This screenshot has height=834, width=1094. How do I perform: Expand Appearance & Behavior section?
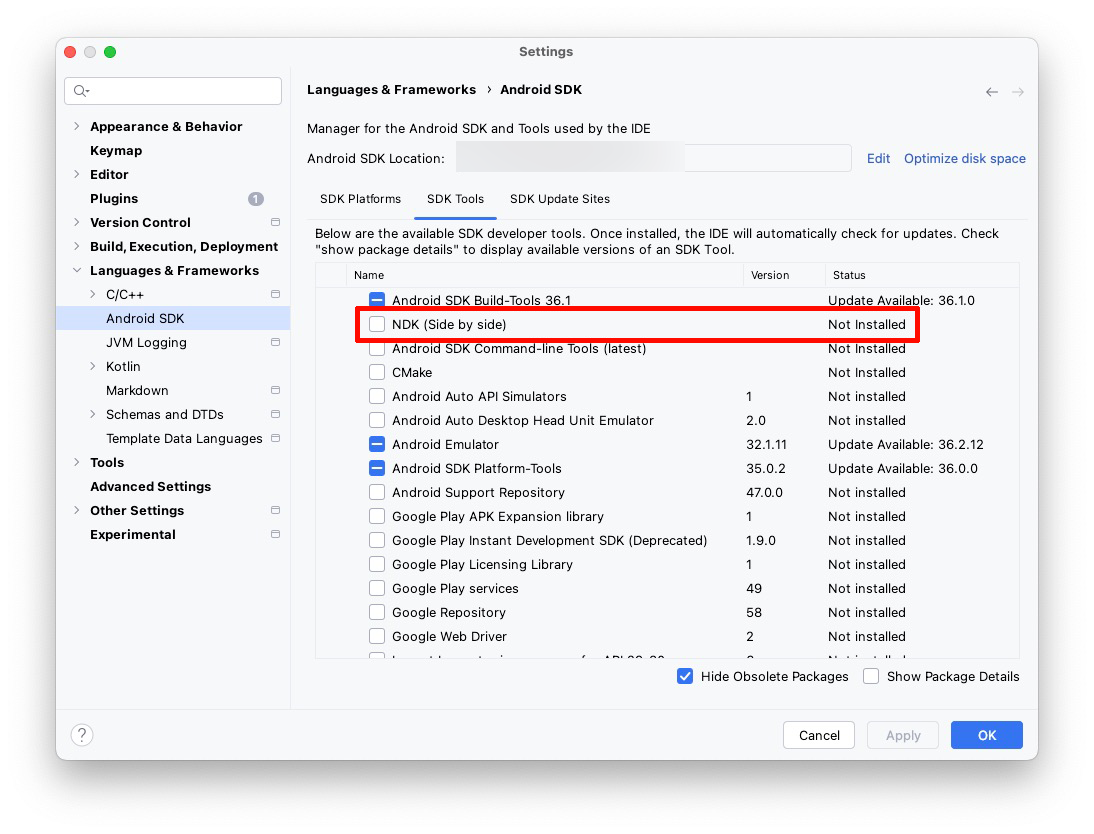tap(77, 126)
